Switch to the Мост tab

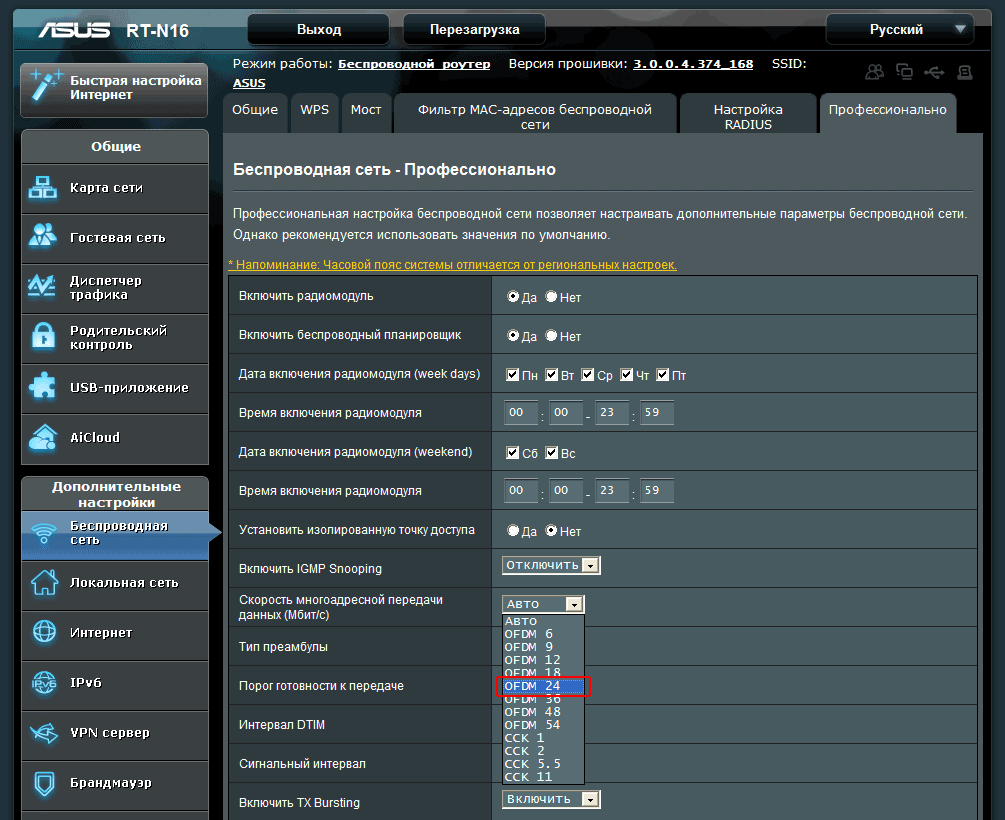point(366,113)
